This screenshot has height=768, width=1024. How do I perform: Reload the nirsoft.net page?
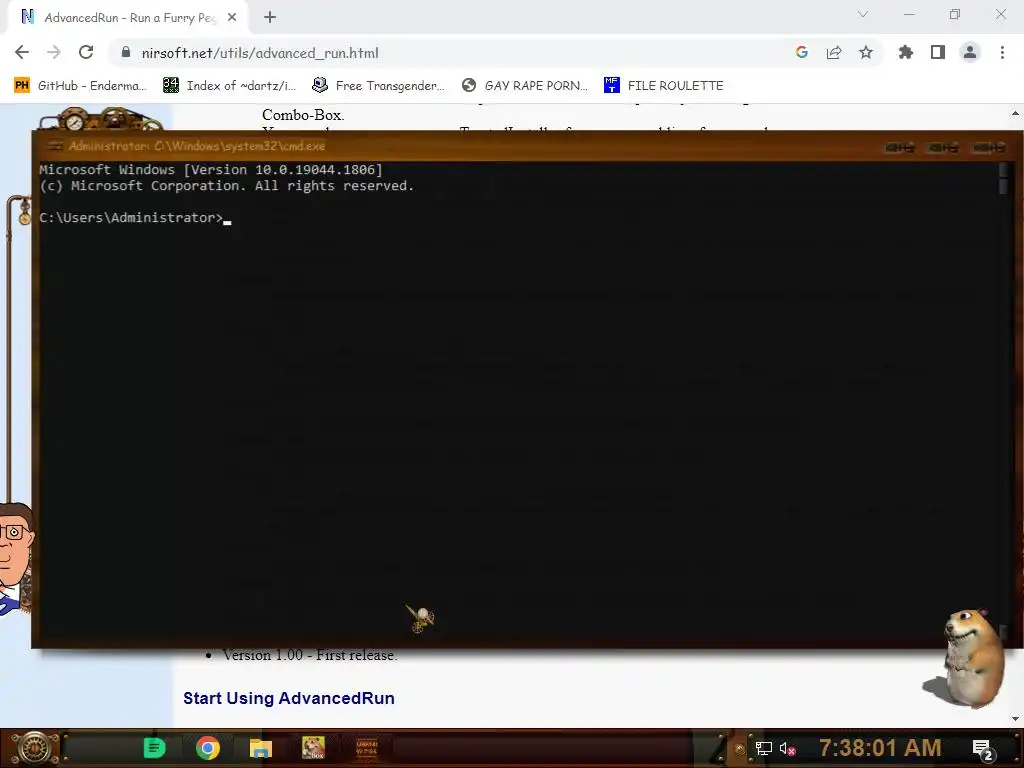click(x=86, y=52)
